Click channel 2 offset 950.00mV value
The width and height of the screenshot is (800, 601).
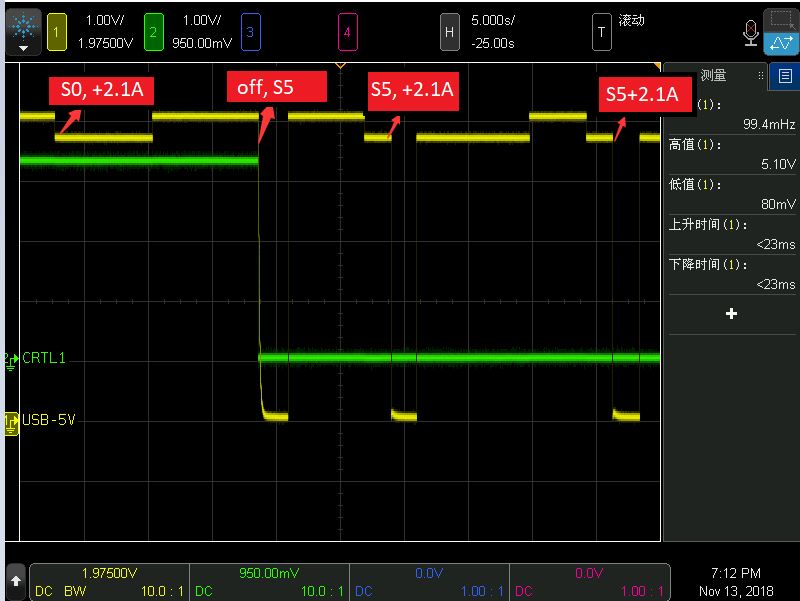tap(202, 43)
